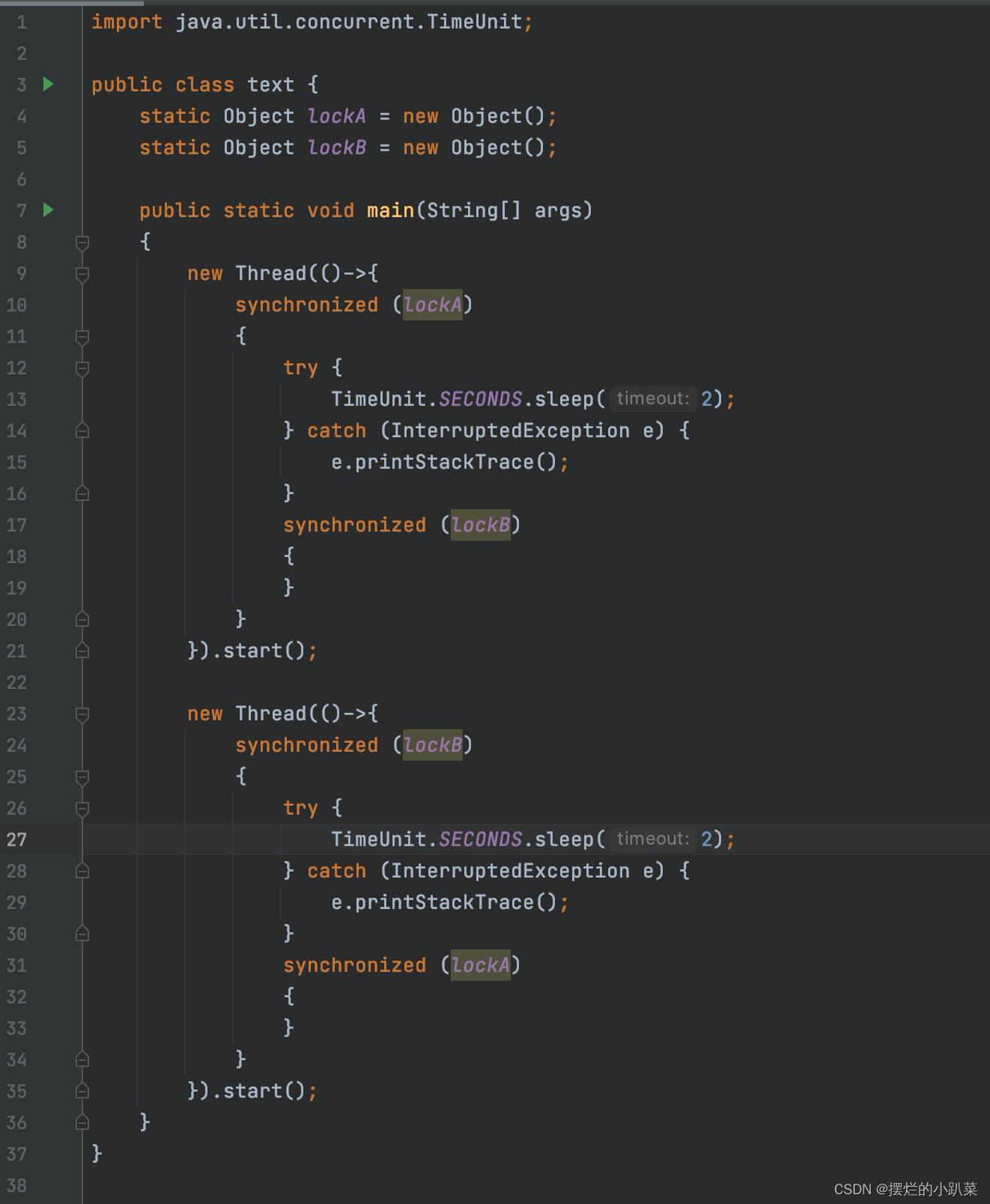Click fold end marker on line 35

82,1091
